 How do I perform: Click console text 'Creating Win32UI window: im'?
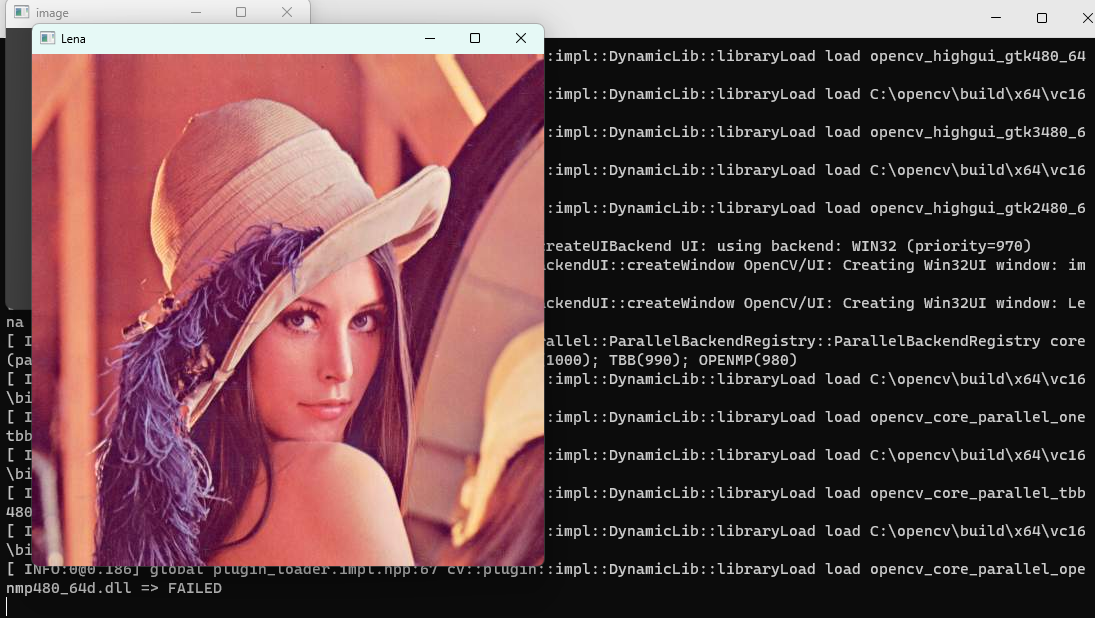pos(964,265)
